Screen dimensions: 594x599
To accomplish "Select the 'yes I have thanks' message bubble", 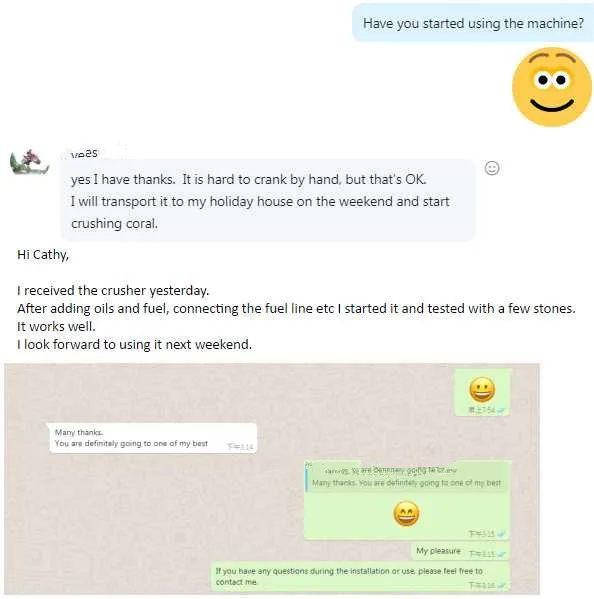I will coord(268,201).
